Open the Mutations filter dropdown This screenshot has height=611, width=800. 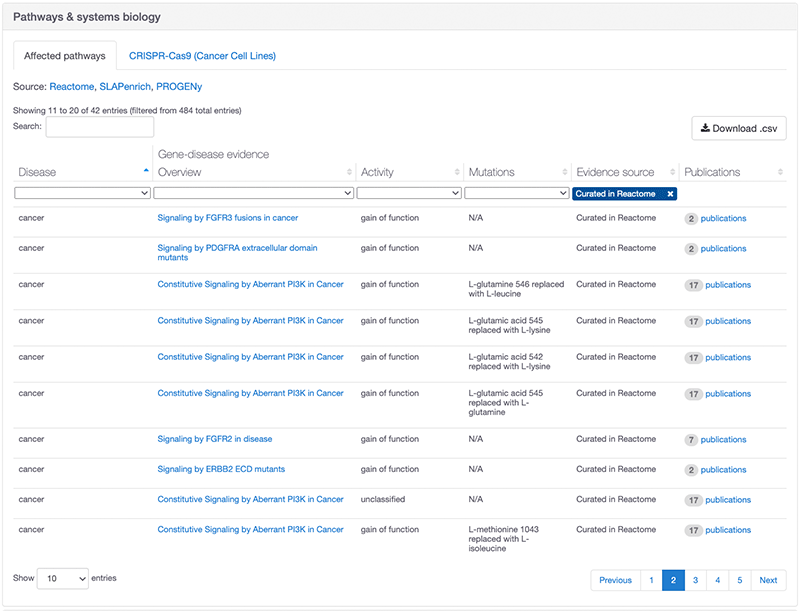(x=514, y=192)
